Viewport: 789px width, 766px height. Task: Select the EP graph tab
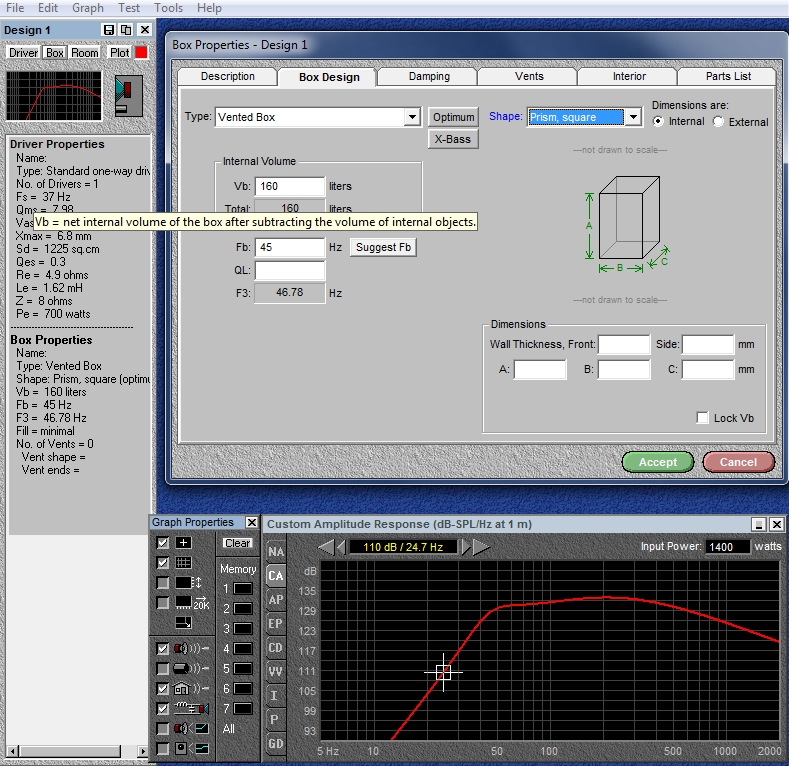276,624
